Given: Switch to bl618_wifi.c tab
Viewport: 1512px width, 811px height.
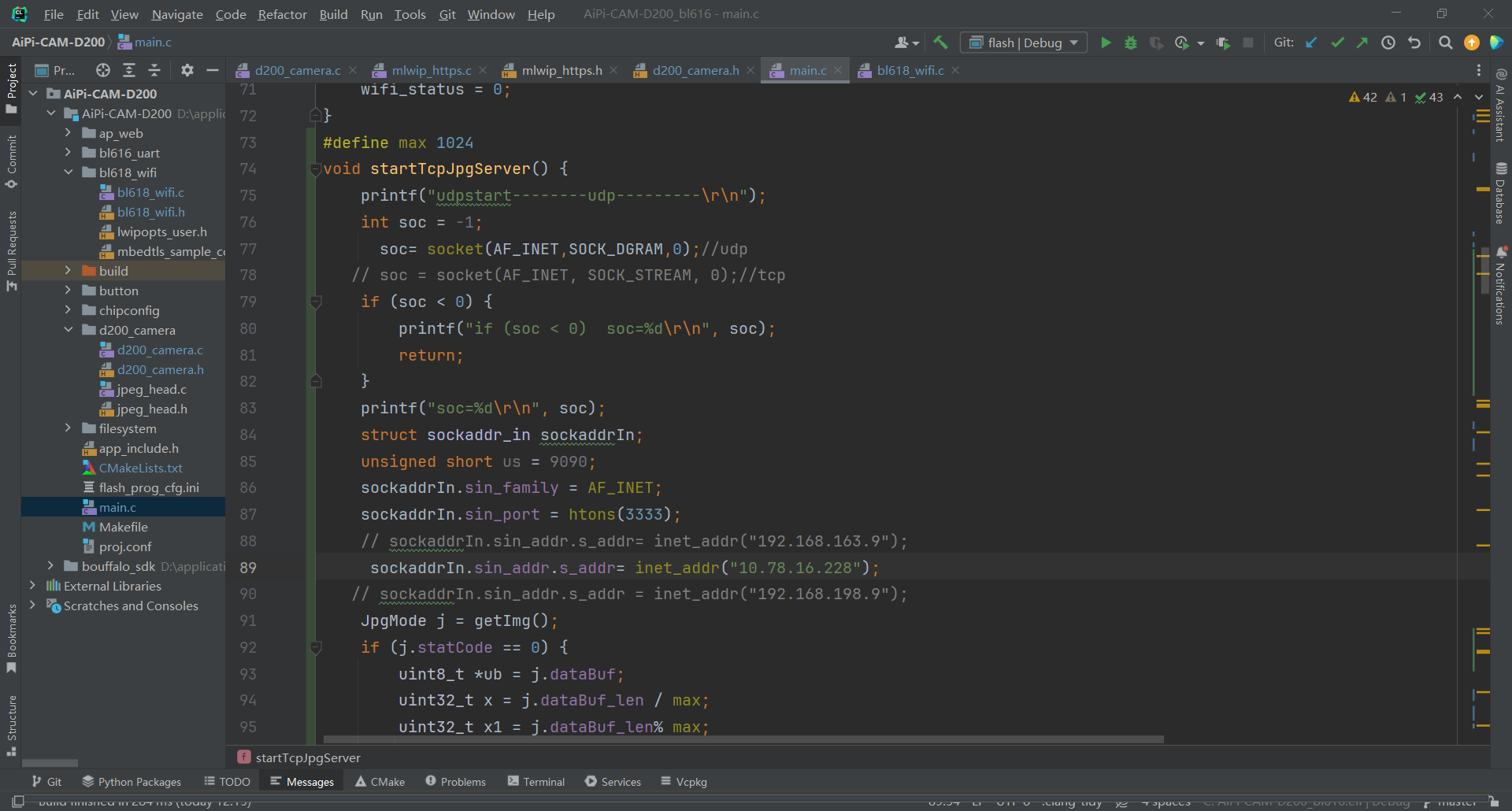Looking at the screenshot, I should point(910,70).
